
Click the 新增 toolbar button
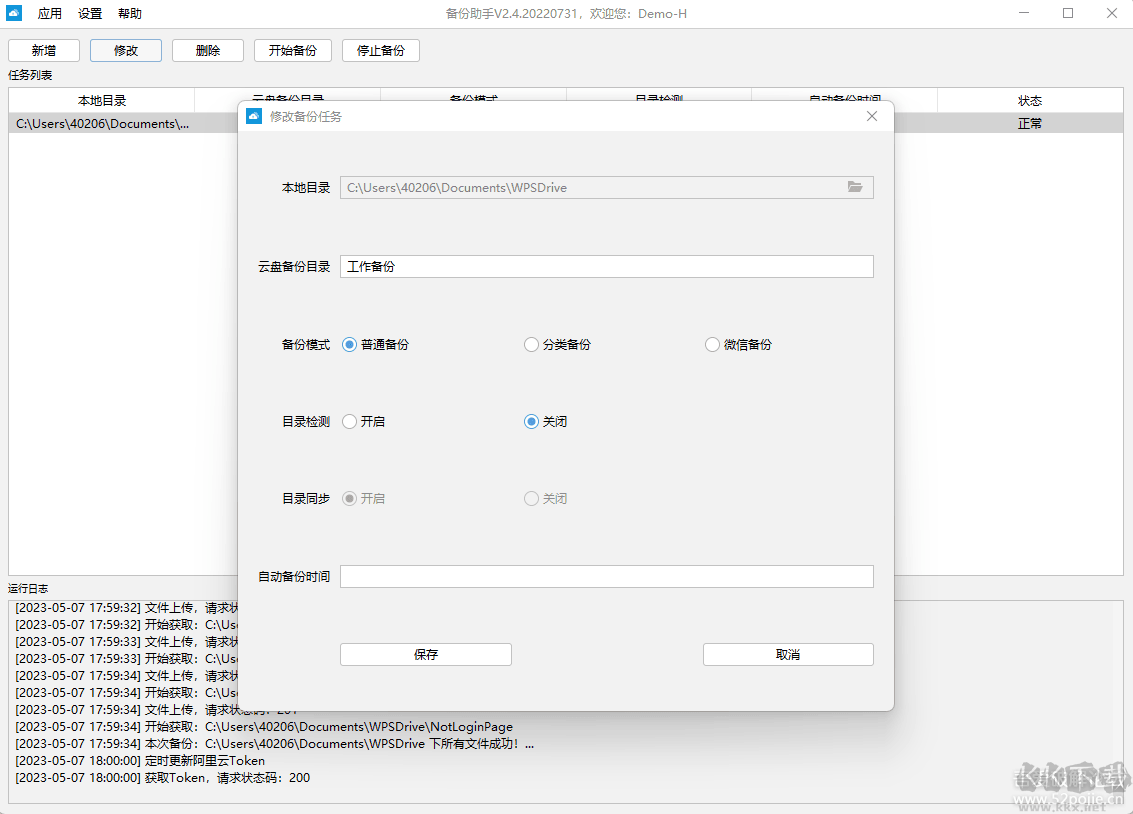44,51
